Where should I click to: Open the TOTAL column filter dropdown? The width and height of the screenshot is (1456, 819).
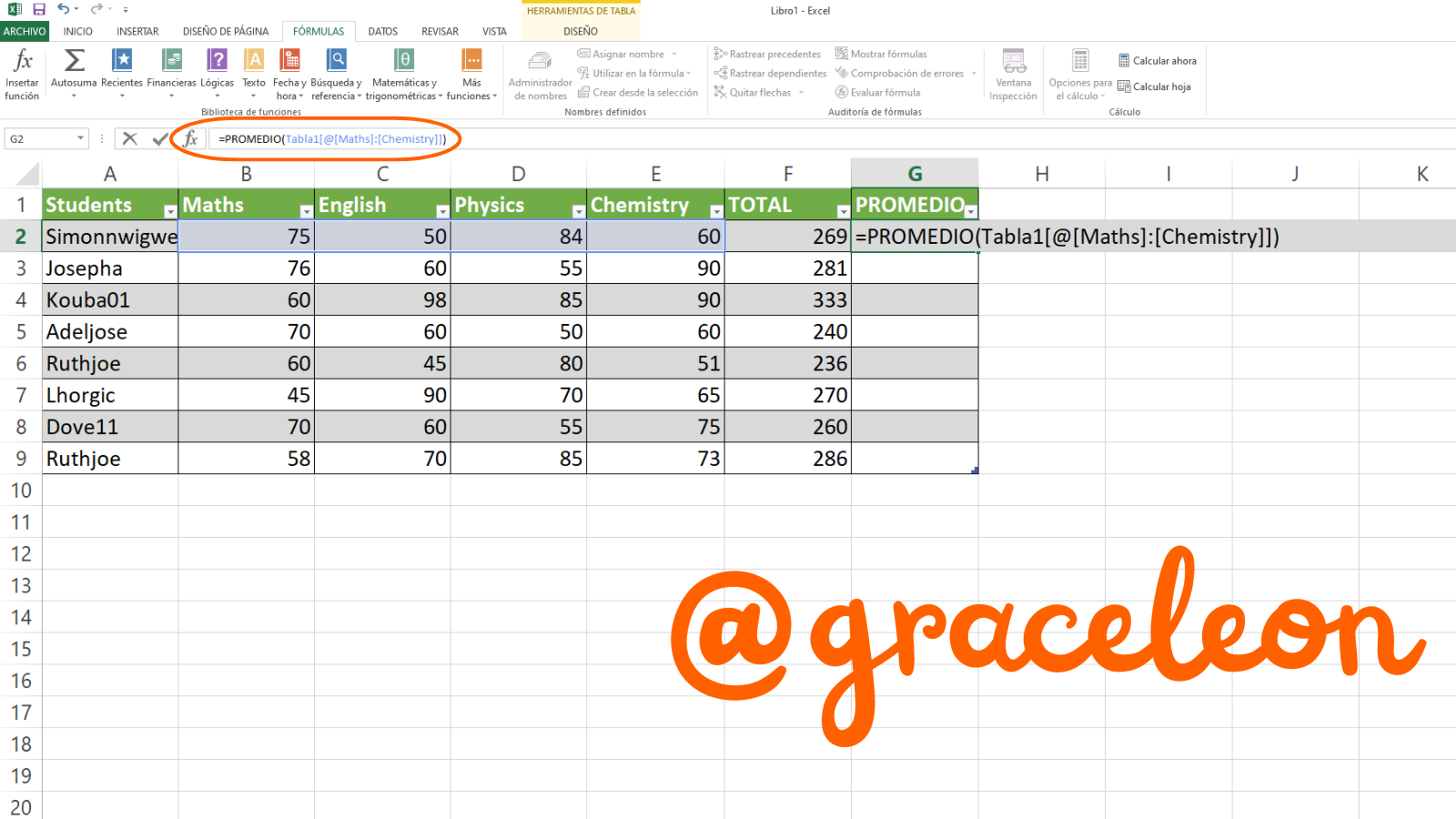coord(843,211)
